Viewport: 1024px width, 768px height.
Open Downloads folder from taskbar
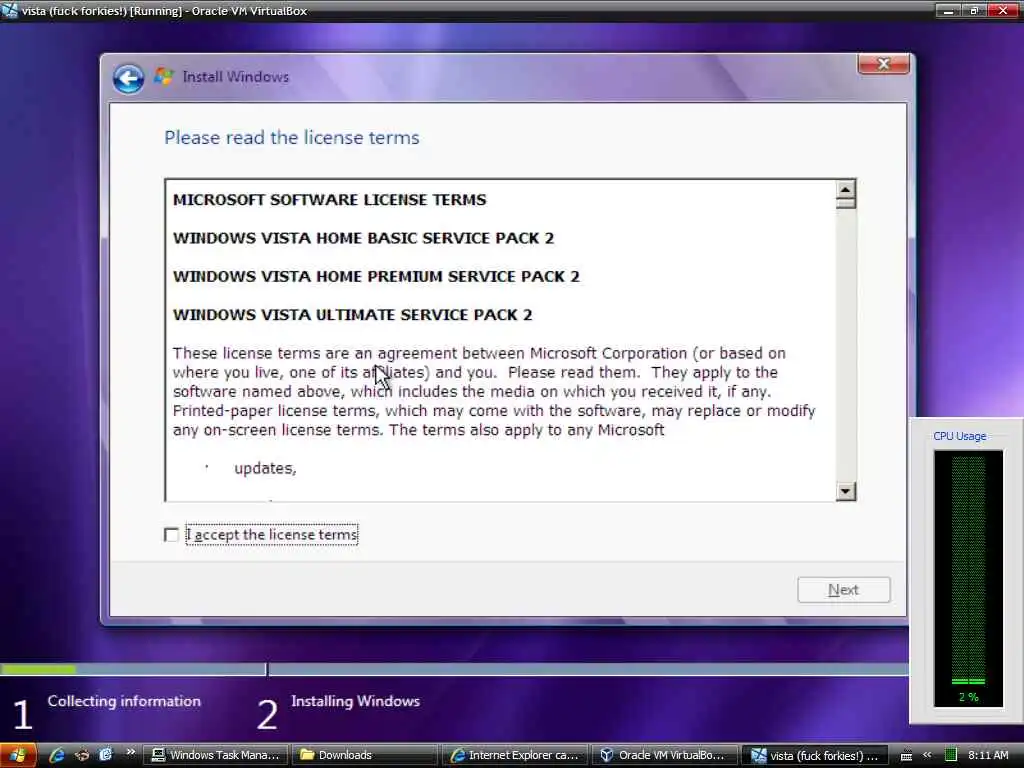364,755
